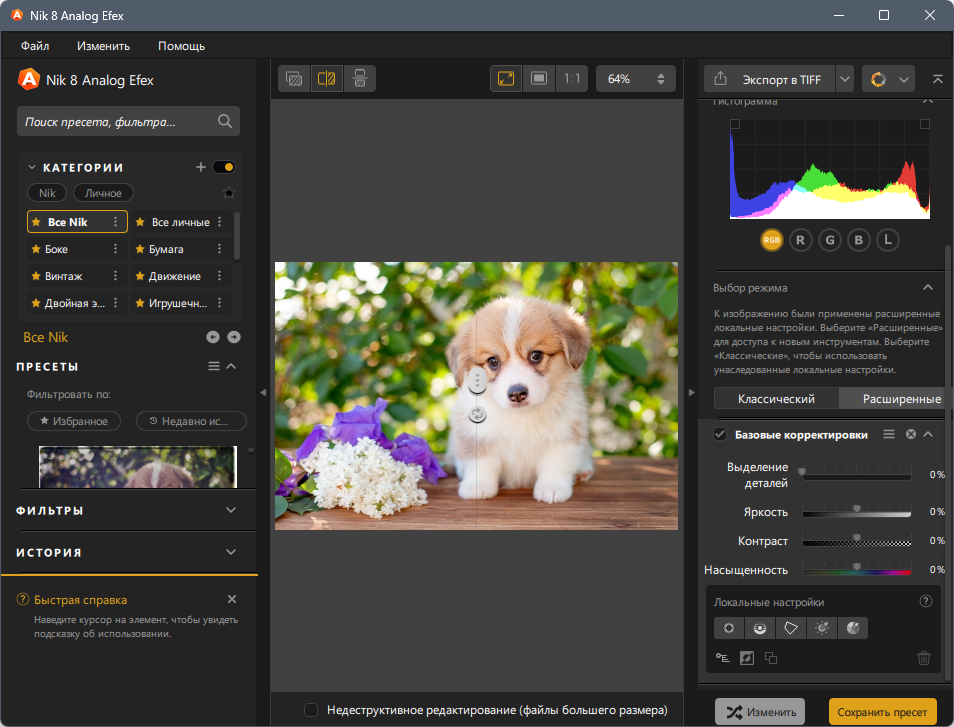Select the split preview compare icon
This screenshot has width=954, height=727.
point(326,78)
